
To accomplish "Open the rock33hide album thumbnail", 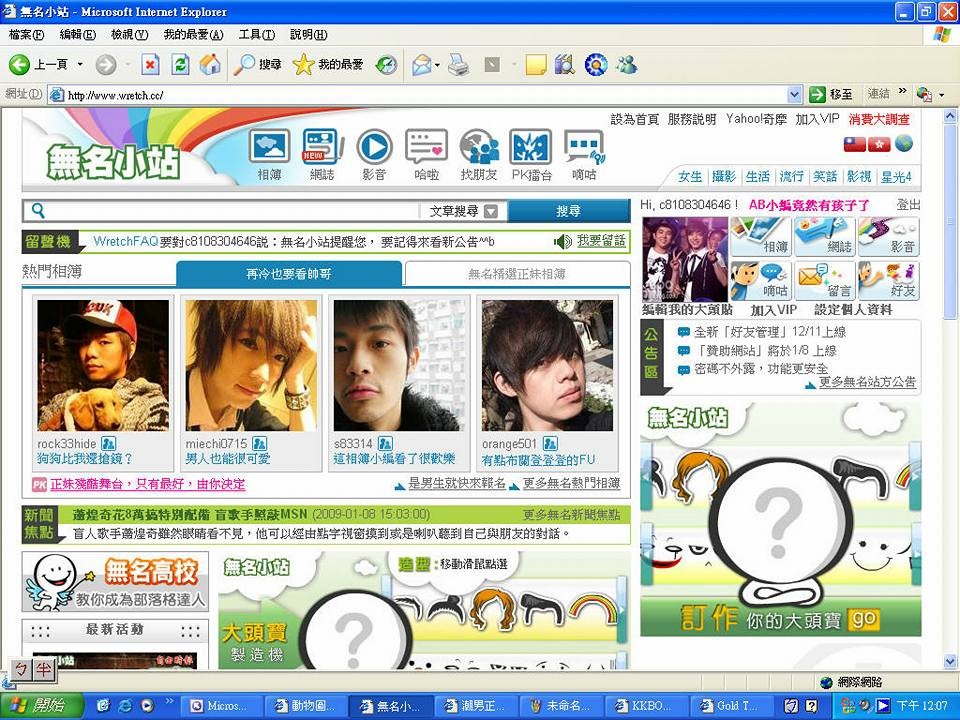I will pyautogui.click(x=102, y=366).
